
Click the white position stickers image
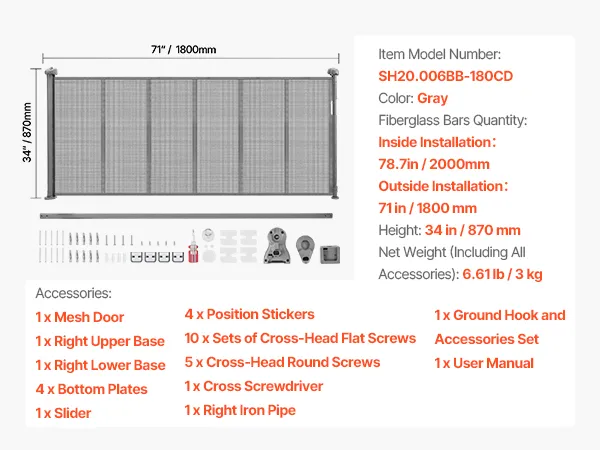[238, 246]
